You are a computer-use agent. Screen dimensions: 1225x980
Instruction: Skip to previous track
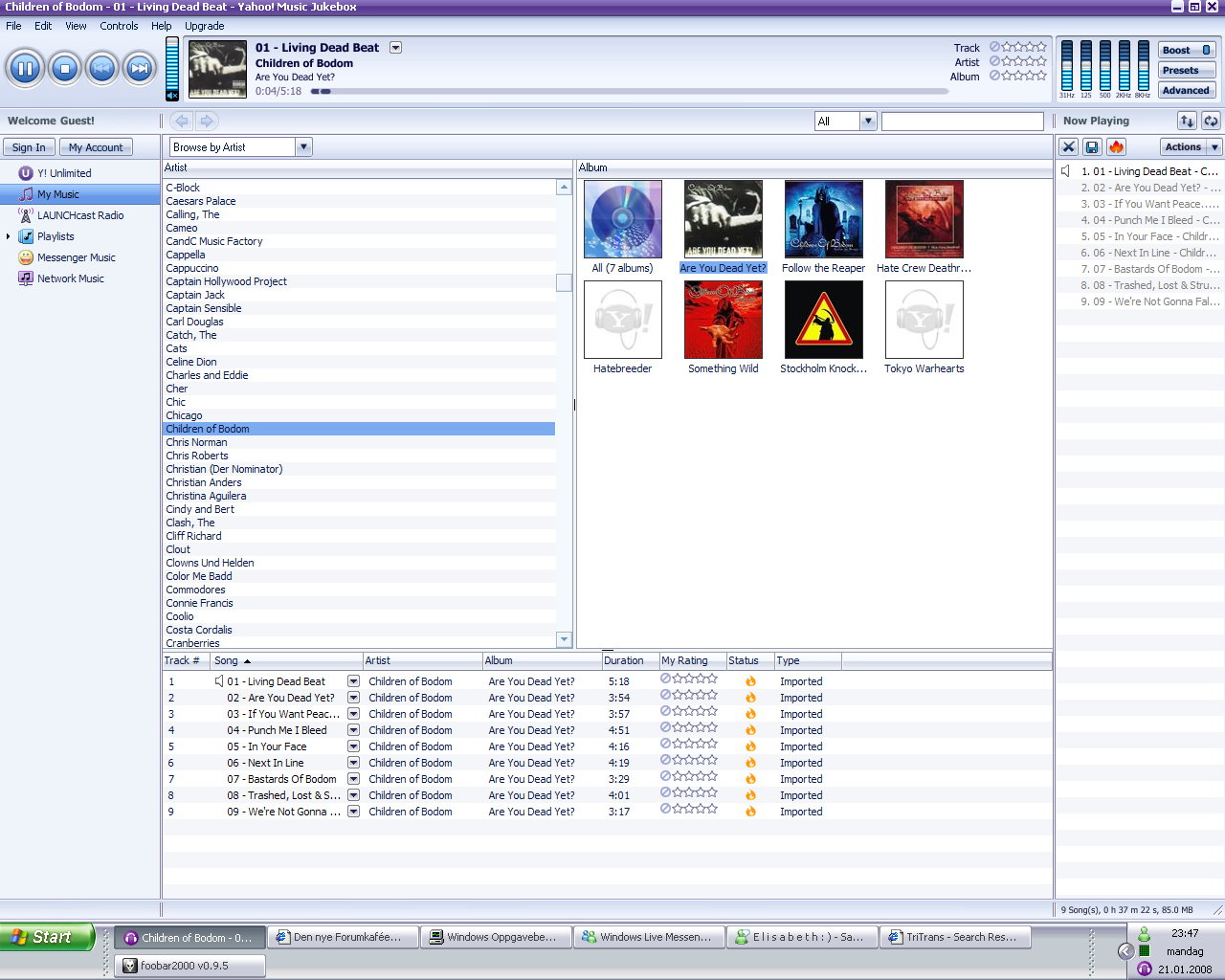101,69
